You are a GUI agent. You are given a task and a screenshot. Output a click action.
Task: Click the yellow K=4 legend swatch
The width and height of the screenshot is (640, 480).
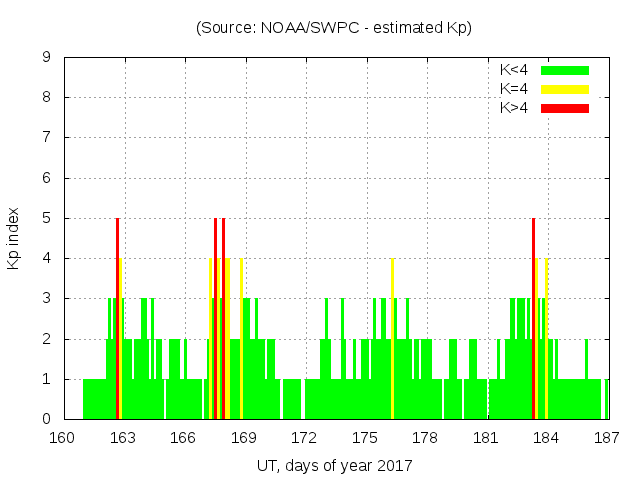pyautogui.click(x=565, y=89)
